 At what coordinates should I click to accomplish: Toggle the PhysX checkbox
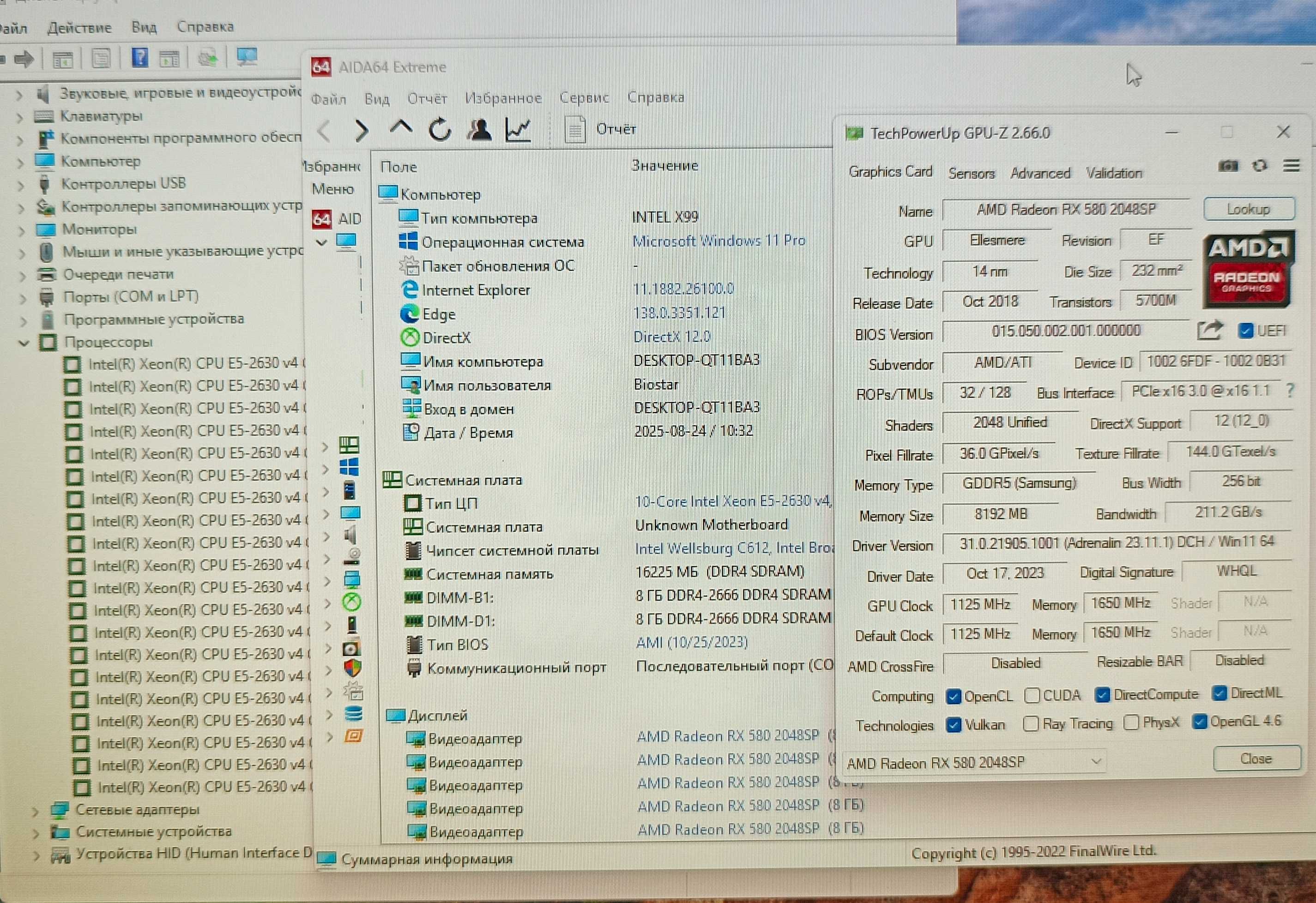(1131, 723)
